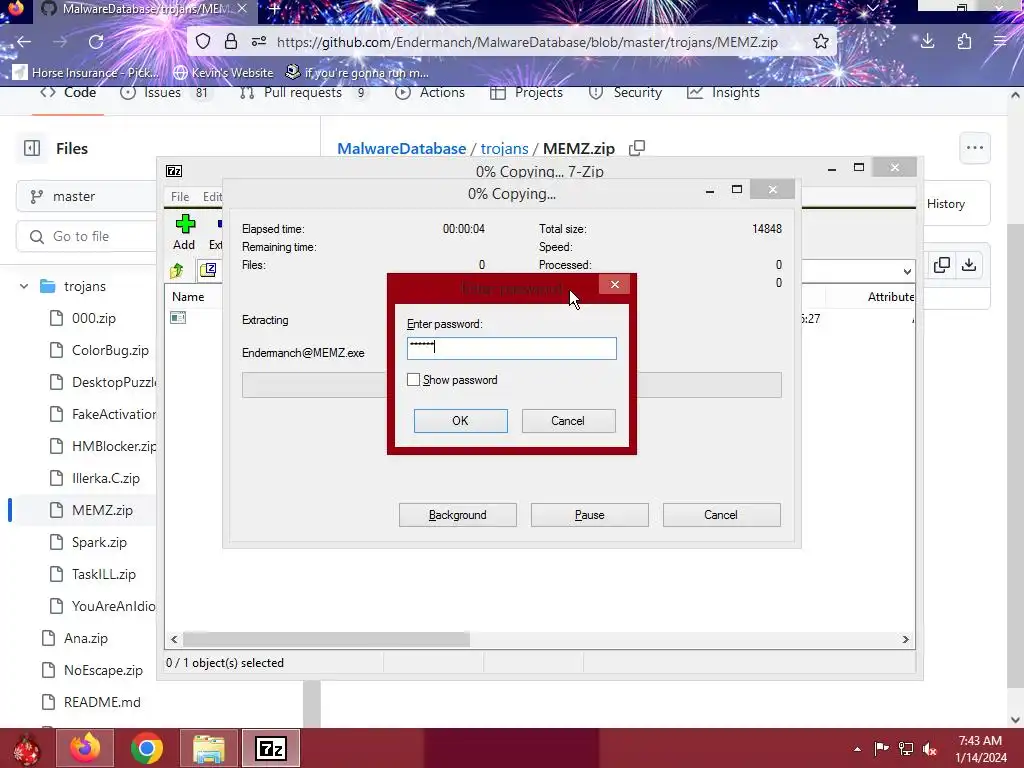Image resolution: width=1024 pixels, height=768 pixels.
Task: Open ColorBug.zip in file tree
Action: pos(110,350)
